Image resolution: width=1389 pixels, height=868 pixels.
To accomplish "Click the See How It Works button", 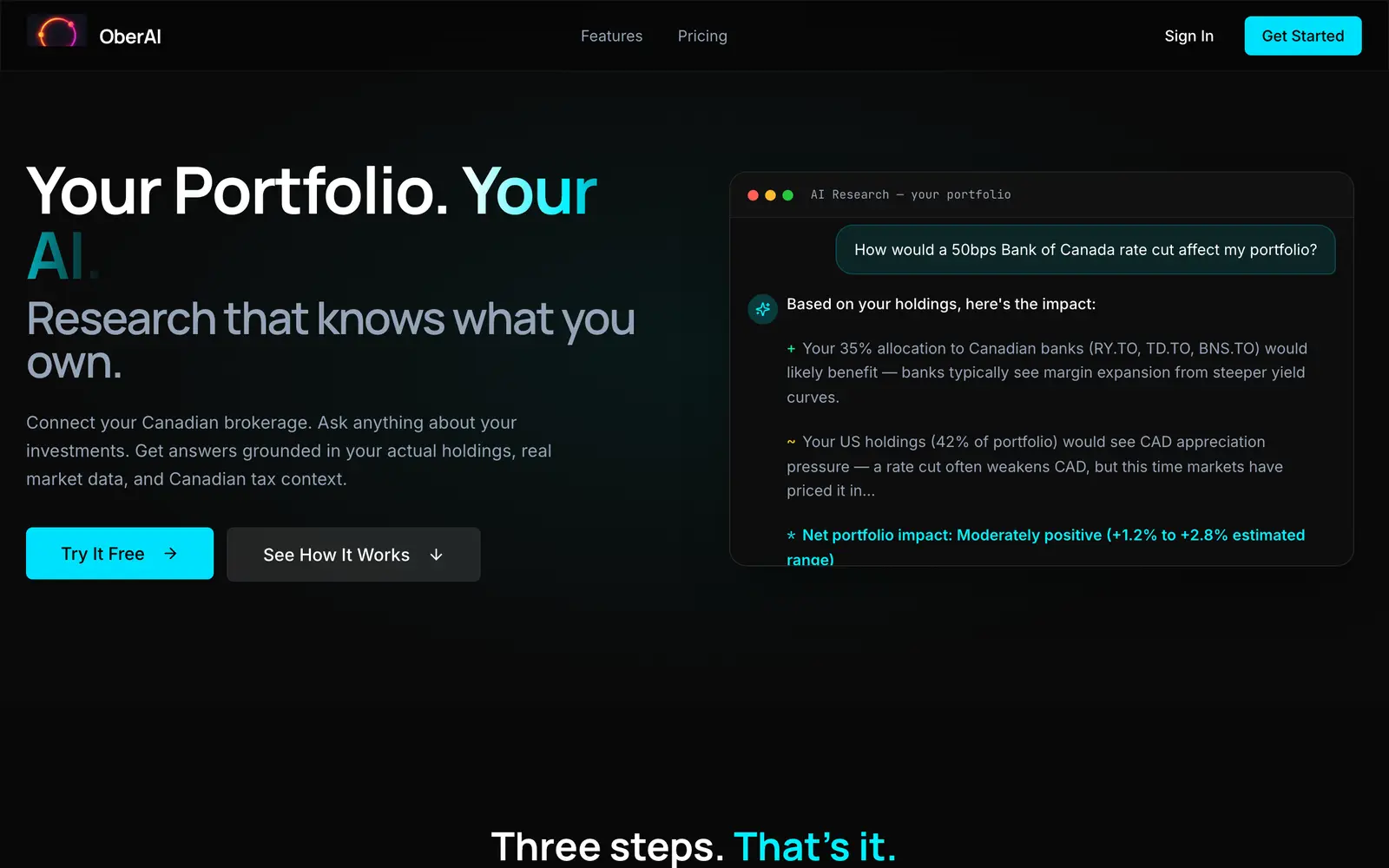I will point(353,555).
